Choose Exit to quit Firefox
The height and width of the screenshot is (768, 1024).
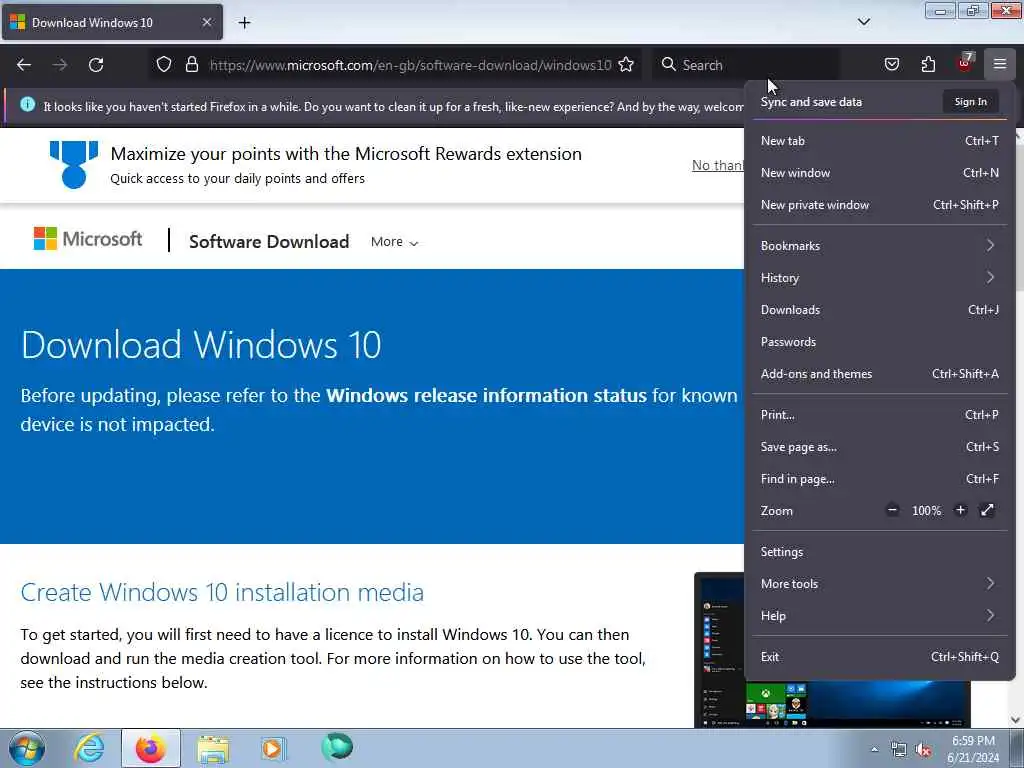(x=879, y=657)
